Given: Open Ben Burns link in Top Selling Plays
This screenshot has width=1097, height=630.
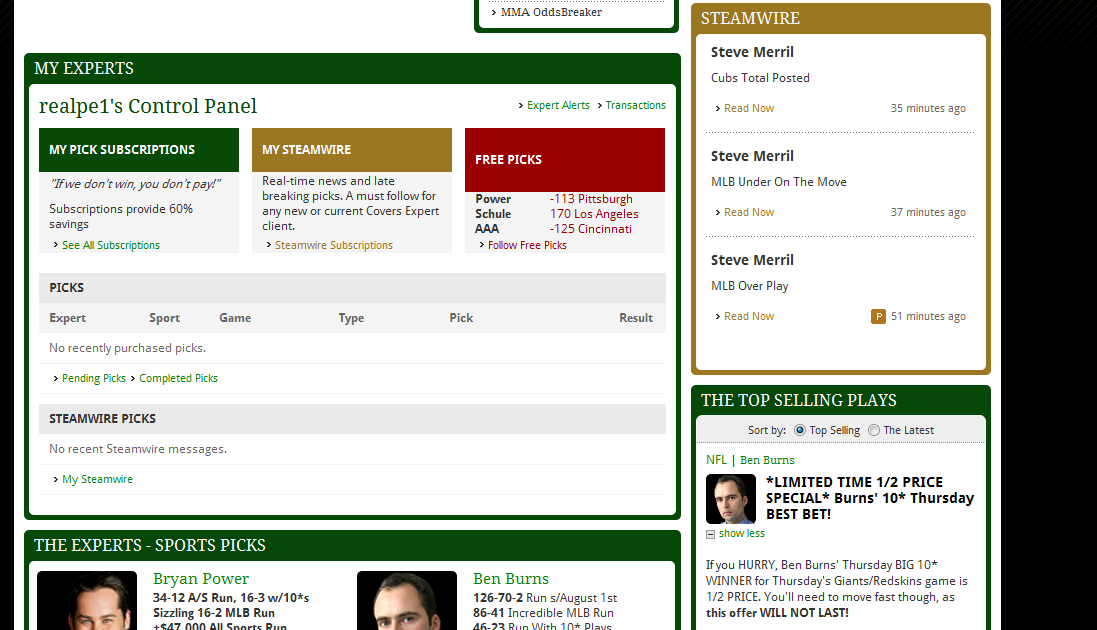Looking at the screenshot, I should click(x=767, y=460).
